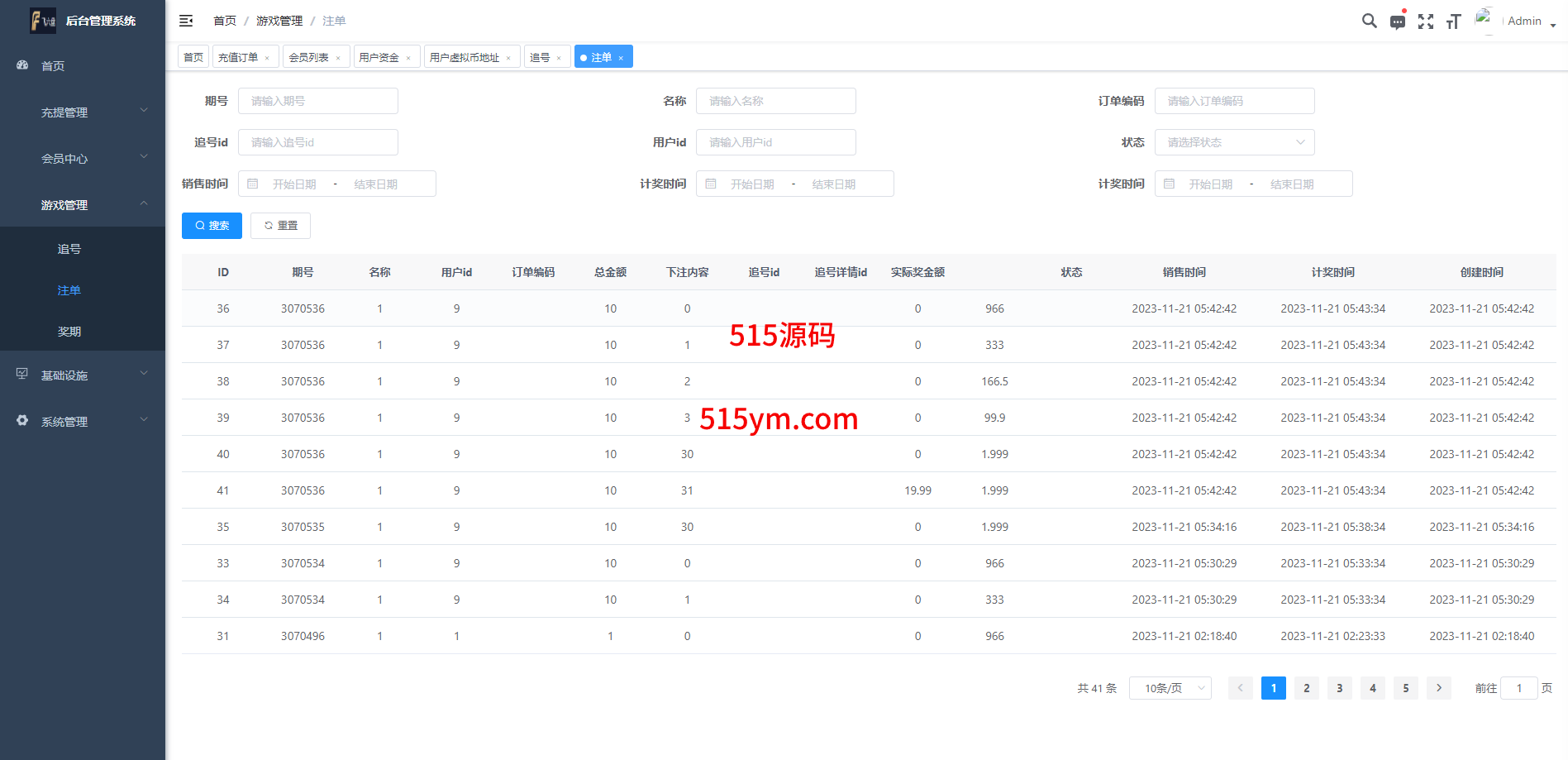The height and width of the screenshot is (760, 1568).
Task: Click the 搜索 search button
Action: click(212, 226)
